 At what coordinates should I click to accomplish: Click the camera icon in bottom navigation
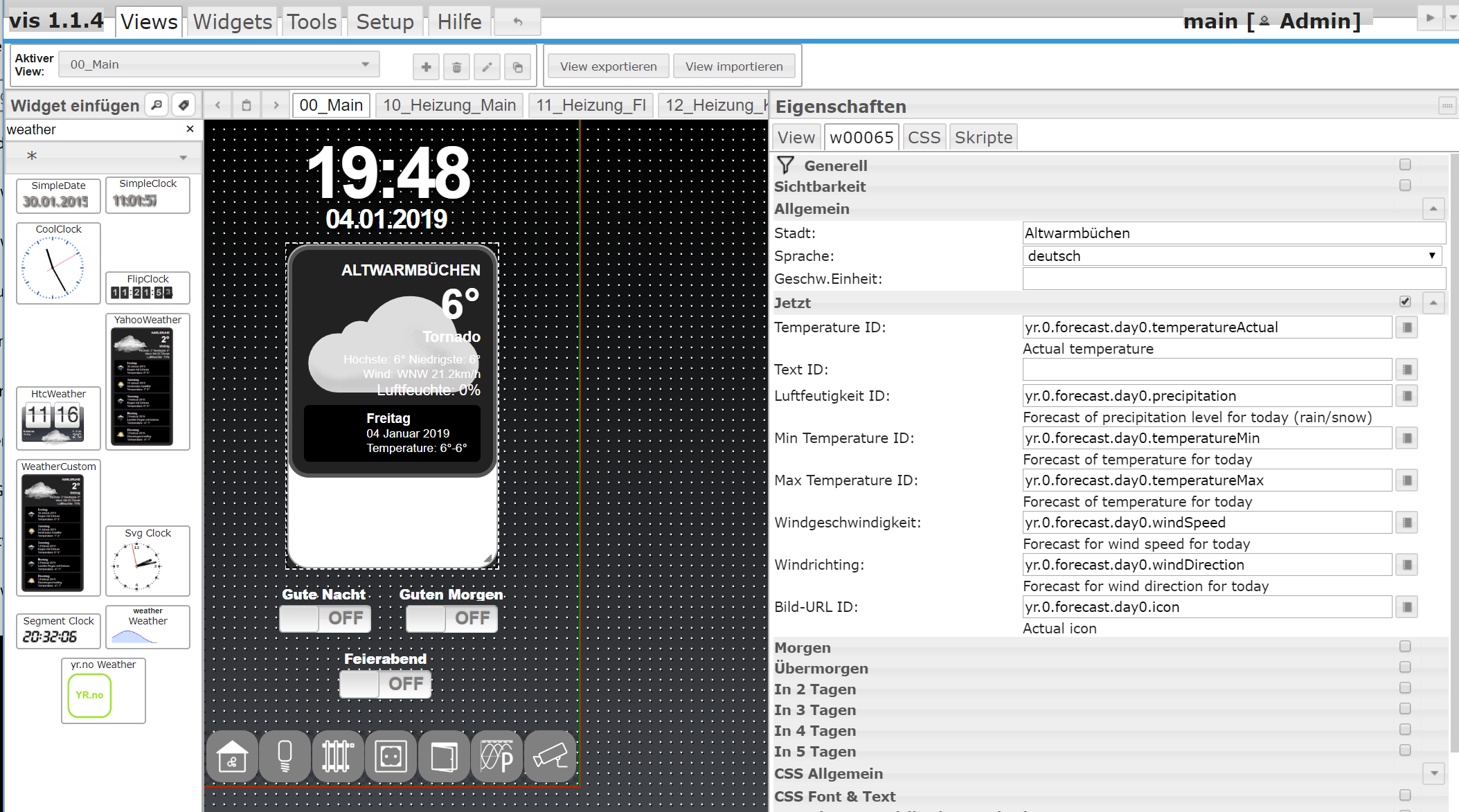click(550, 757)
